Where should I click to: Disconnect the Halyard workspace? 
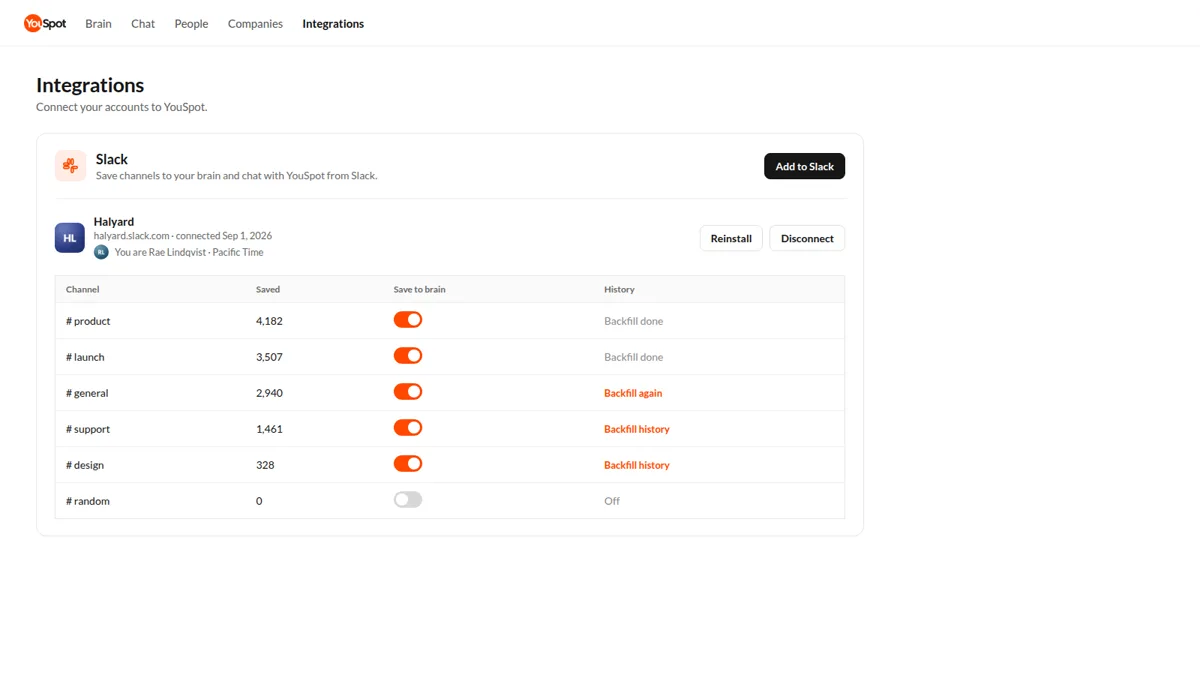pyautogui.click(x=807, y=238)
